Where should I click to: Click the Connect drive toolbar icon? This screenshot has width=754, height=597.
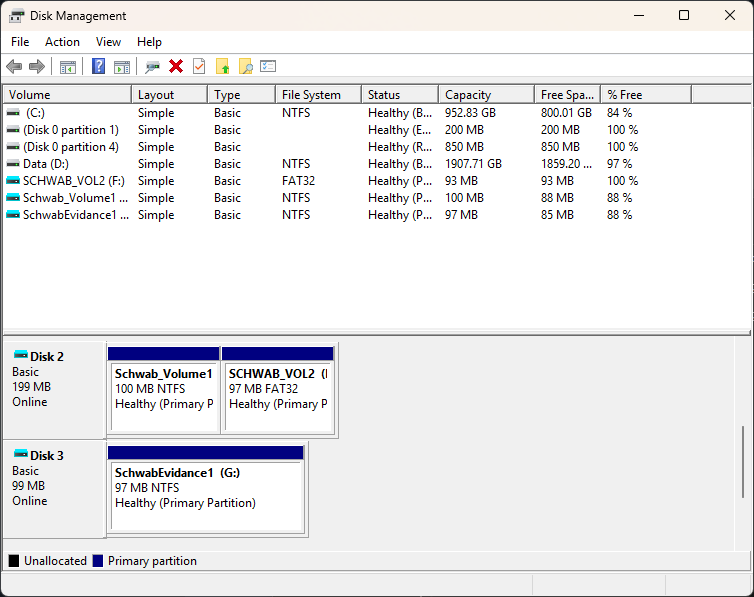coord(152,66)
